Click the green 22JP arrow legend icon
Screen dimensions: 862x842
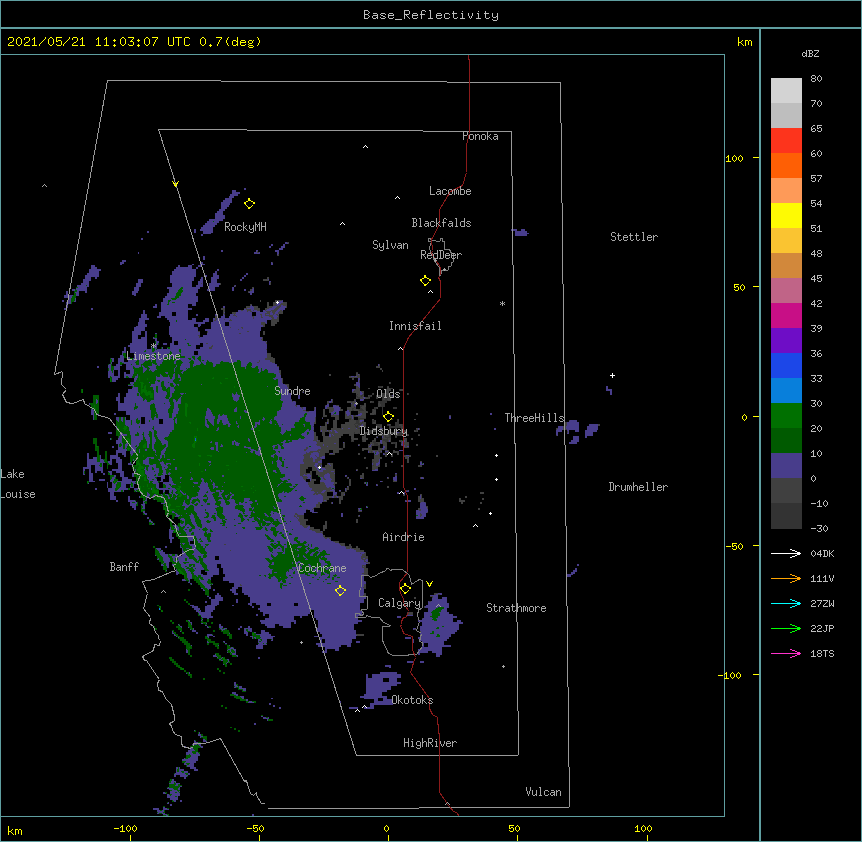tap(786, 628)
